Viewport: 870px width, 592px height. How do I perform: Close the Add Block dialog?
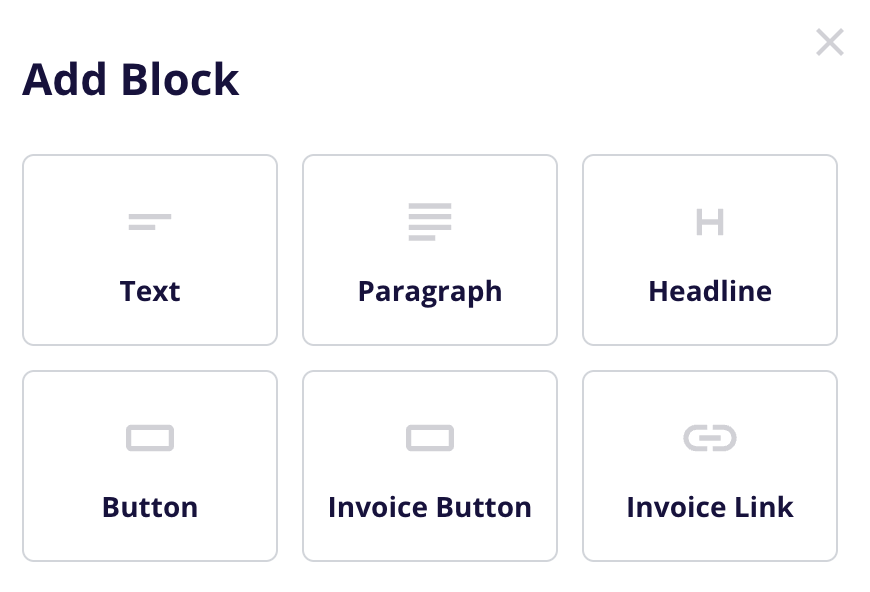point(829,42)
